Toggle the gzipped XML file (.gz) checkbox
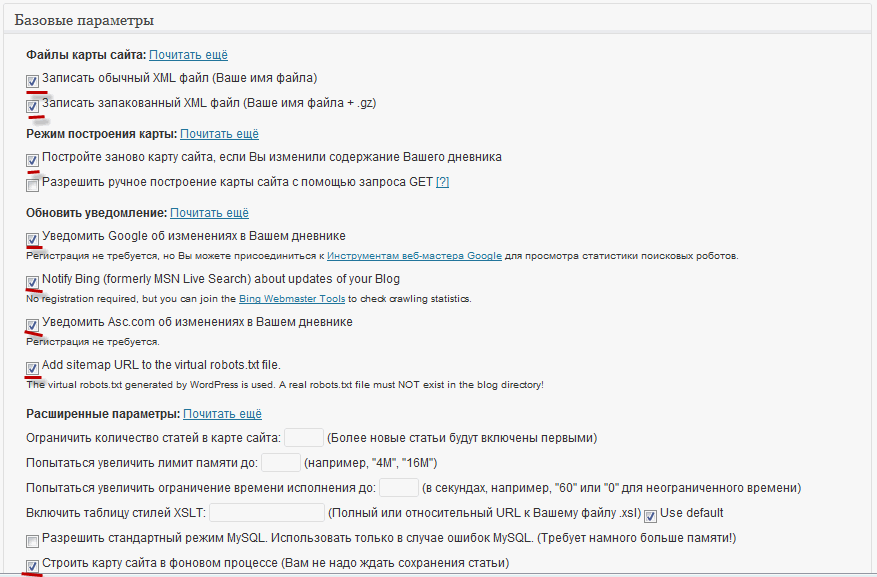 point(33,104)
